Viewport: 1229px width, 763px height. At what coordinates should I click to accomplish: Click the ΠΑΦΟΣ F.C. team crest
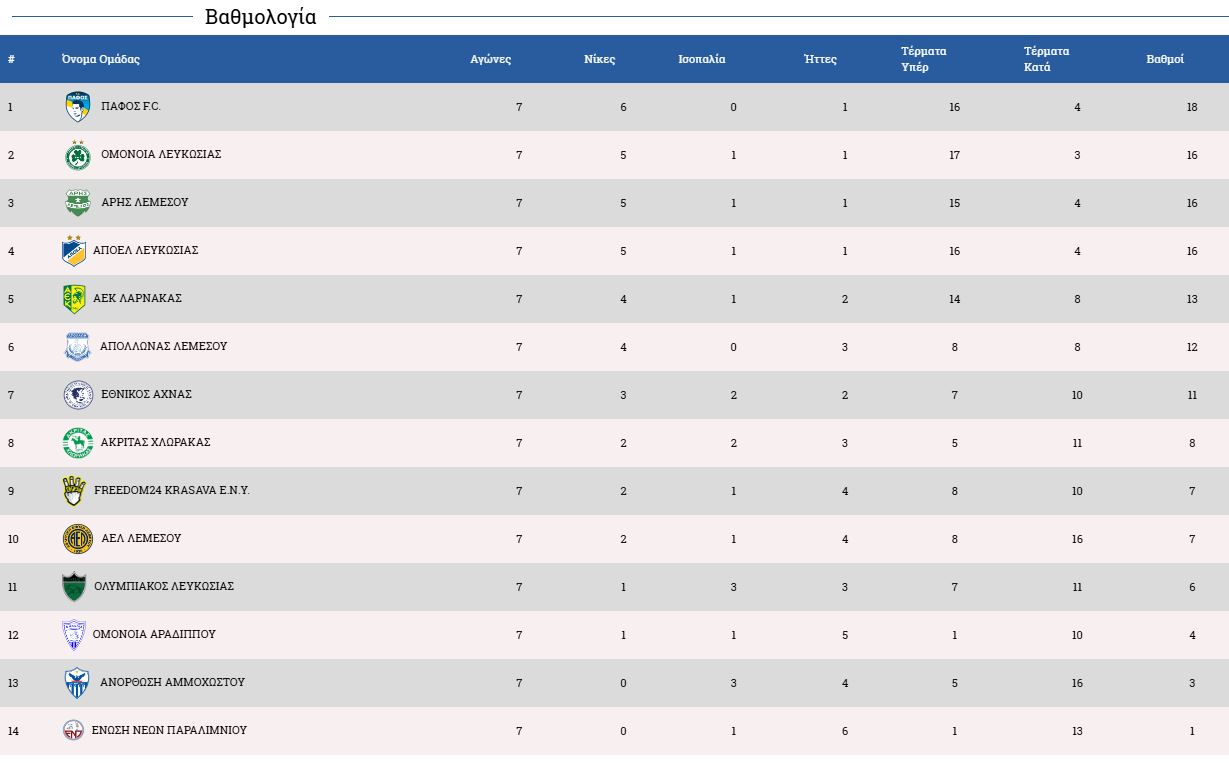[x=78, y=107]
